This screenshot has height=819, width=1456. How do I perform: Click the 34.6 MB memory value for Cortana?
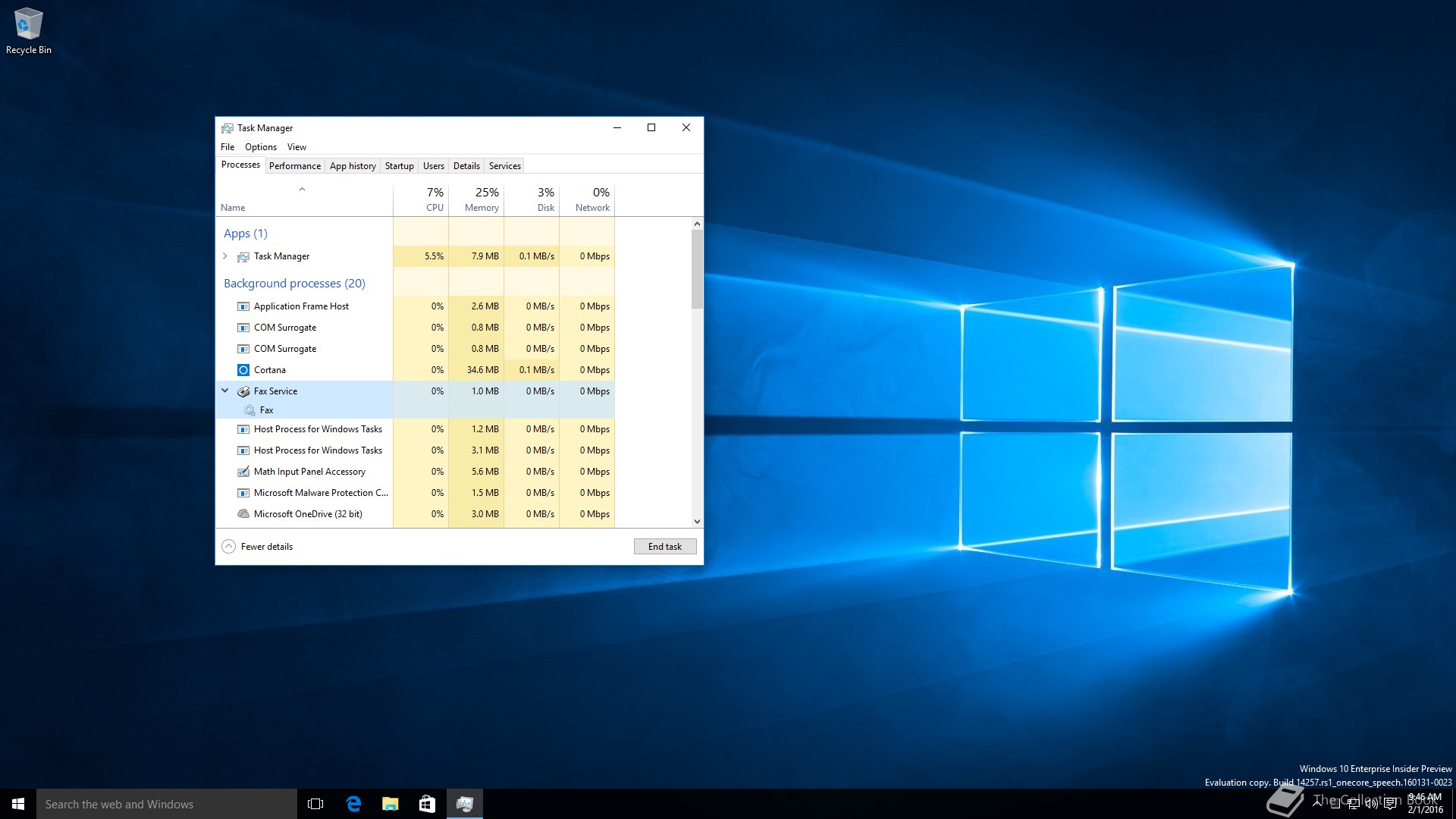[x=483, y=370]
